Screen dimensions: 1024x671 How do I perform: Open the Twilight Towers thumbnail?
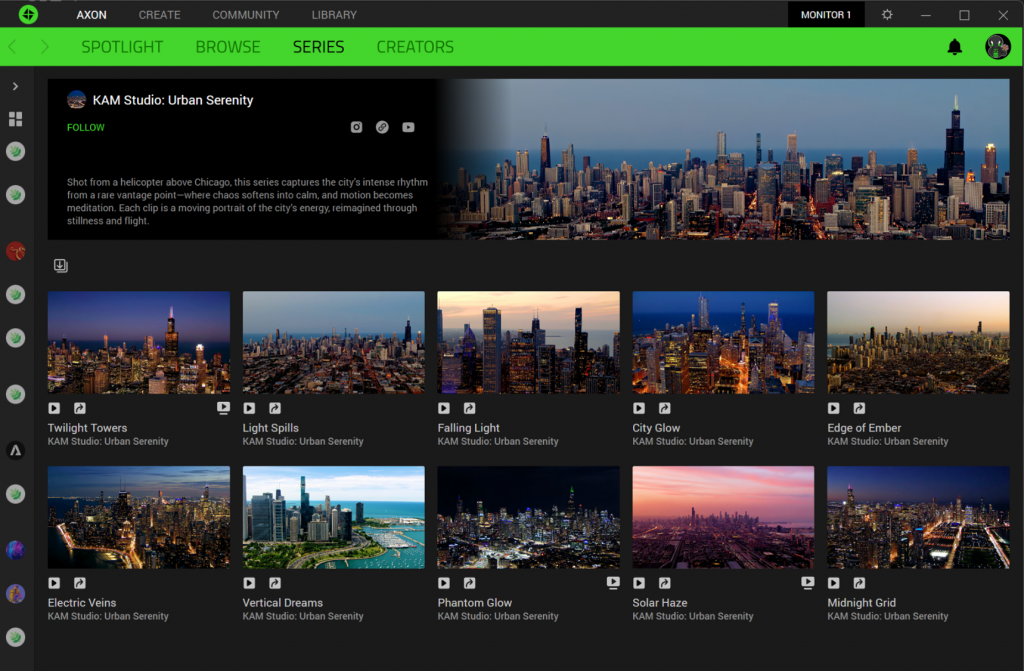pos(138,342)
